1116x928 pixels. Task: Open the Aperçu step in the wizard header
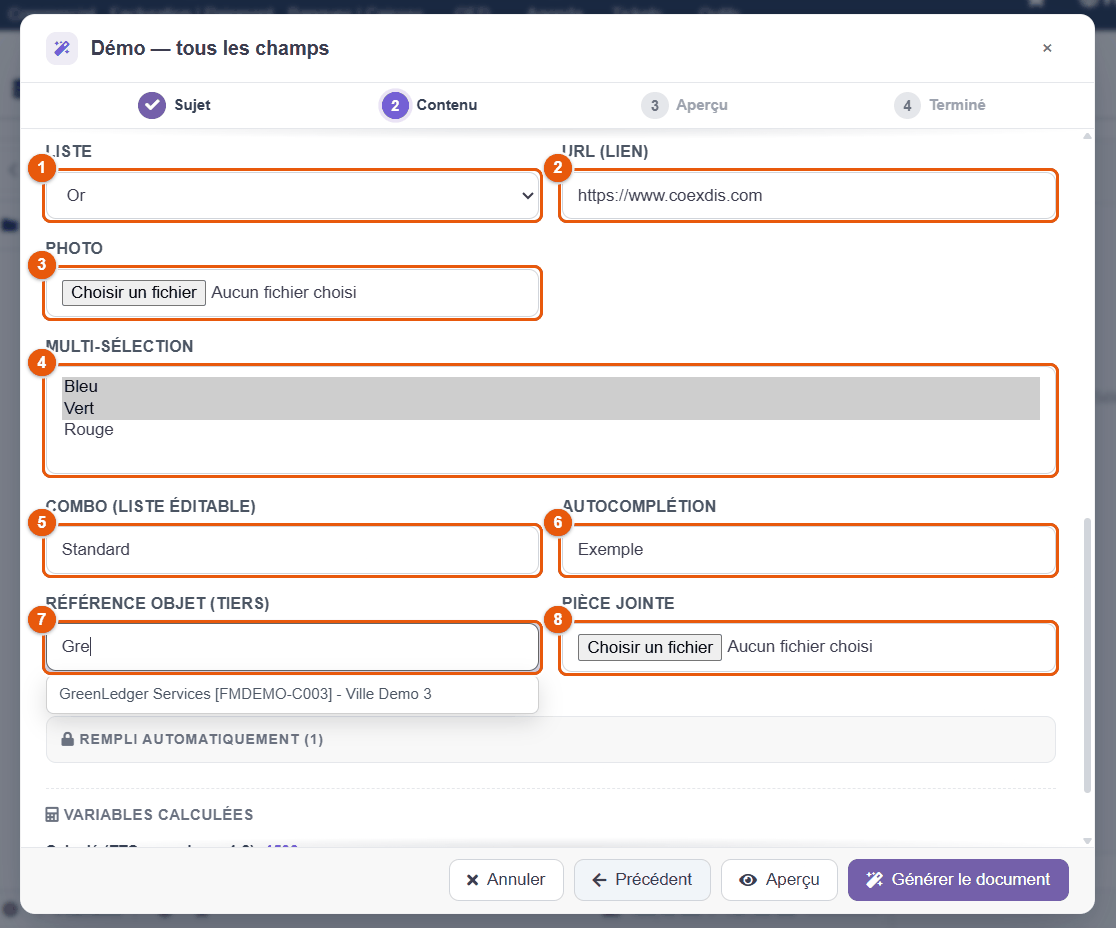pos(685,105)
